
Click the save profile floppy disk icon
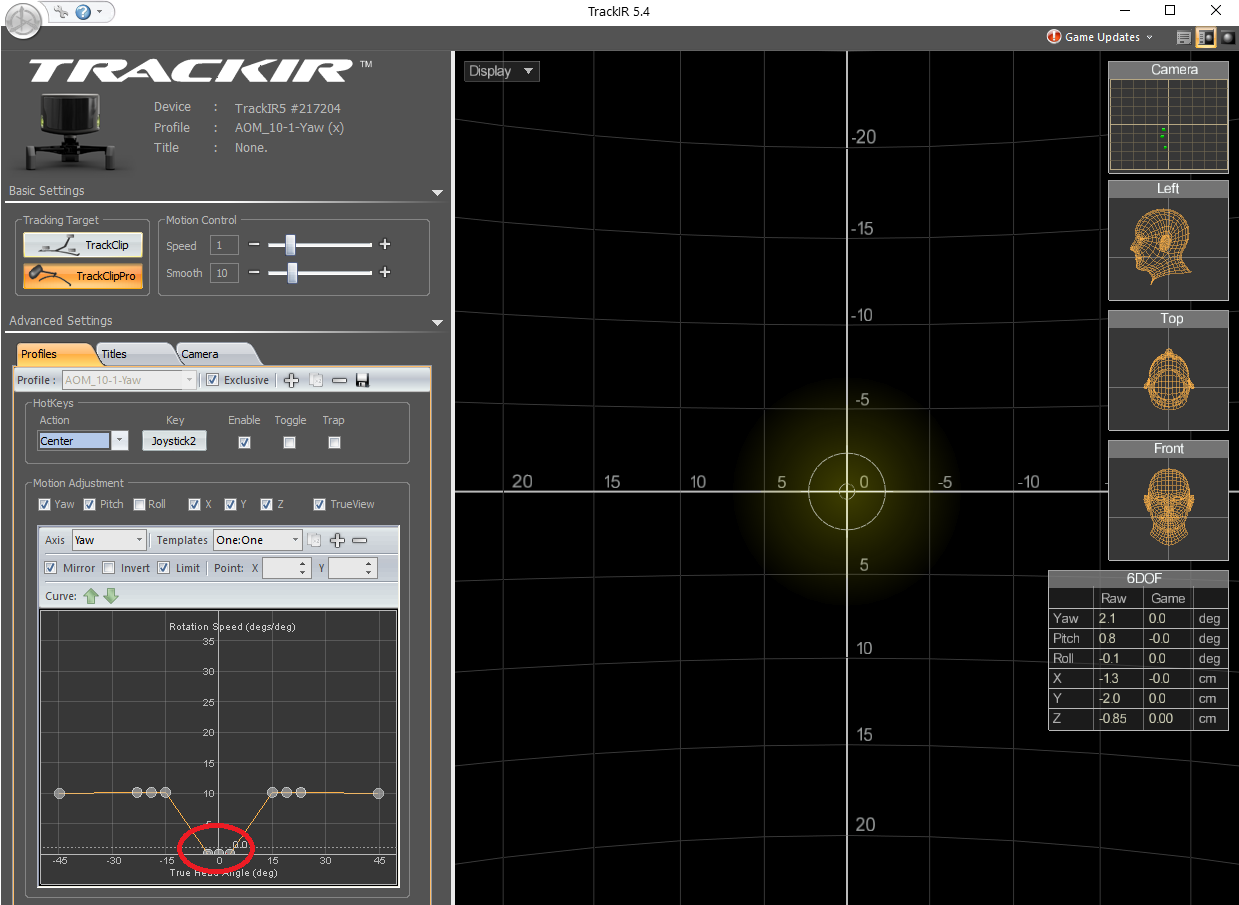pos(362,380)
